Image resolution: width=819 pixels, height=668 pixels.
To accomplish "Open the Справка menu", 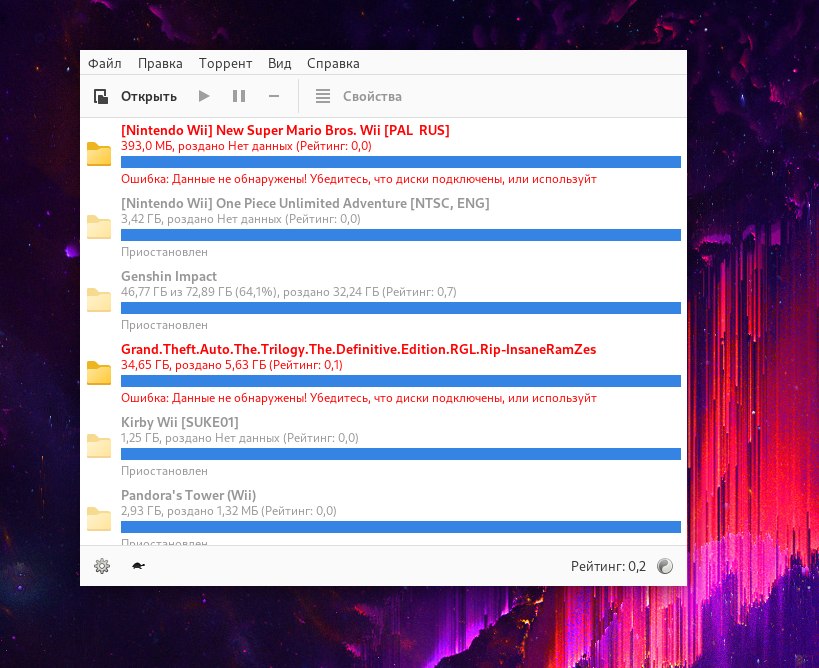I will pyautogui.click(x=333, y=63).
